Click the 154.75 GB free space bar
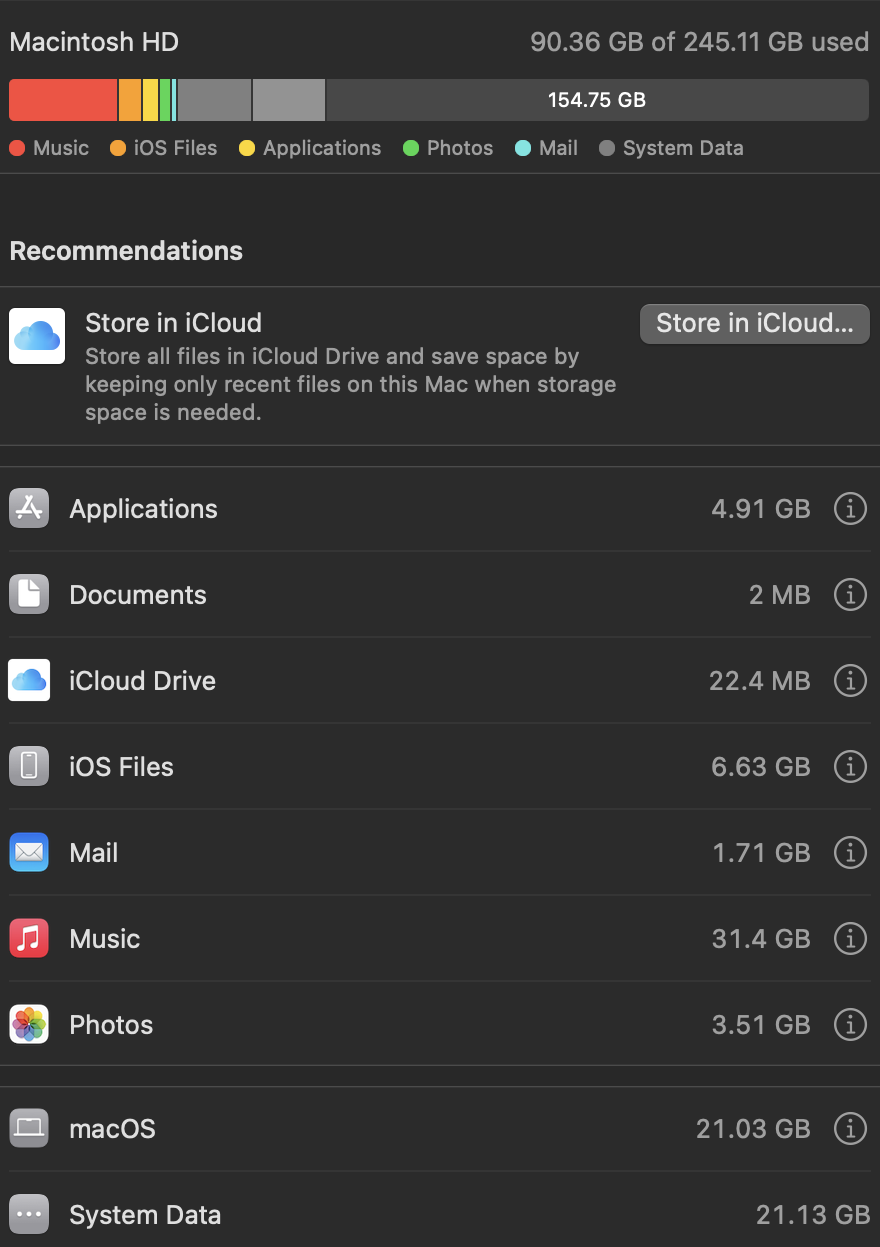880x1247 pixels. [x=597, y=100]
